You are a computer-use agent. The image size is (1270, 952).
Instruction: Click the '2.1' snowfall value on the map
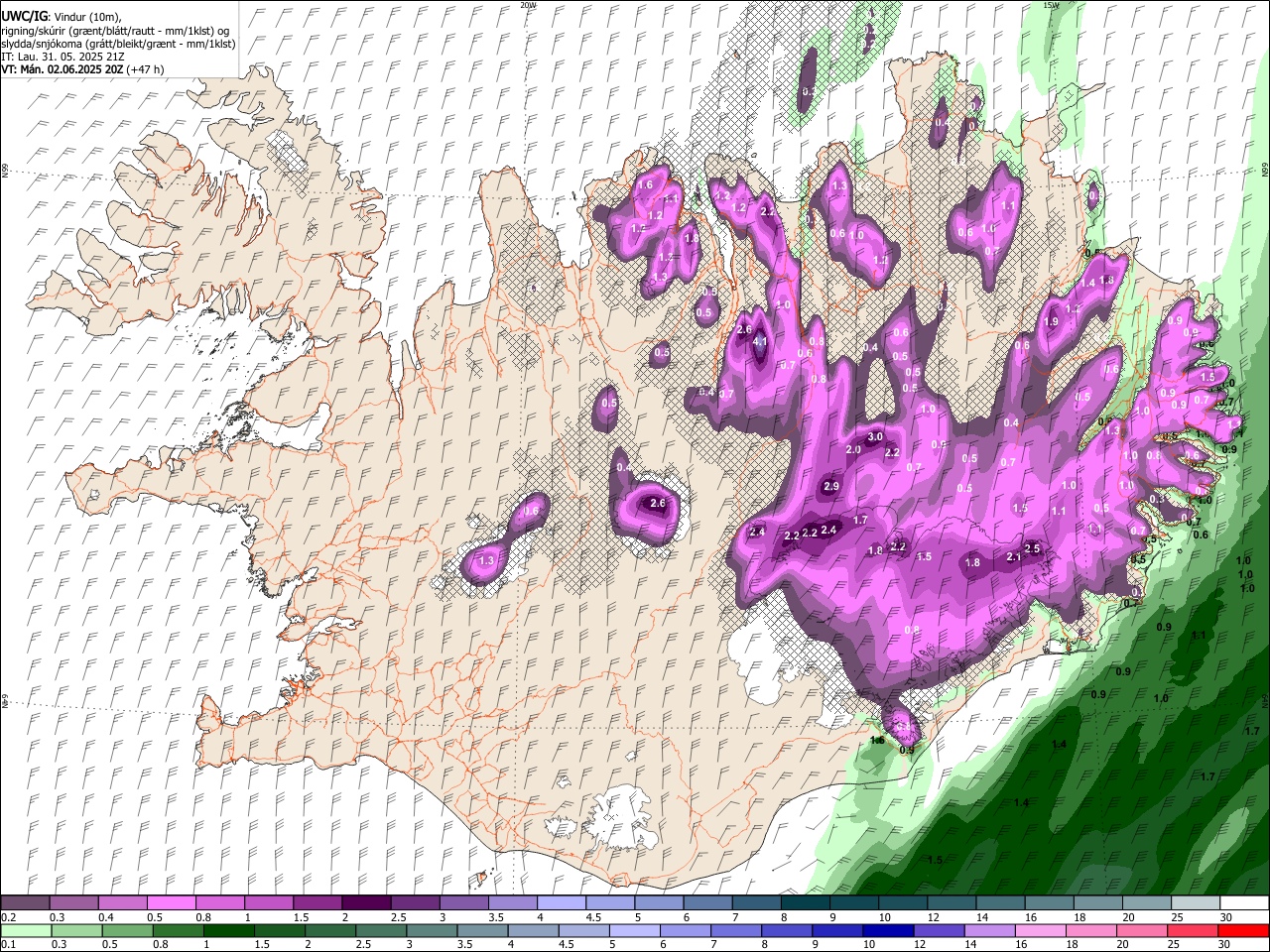tap(1014, 557)
